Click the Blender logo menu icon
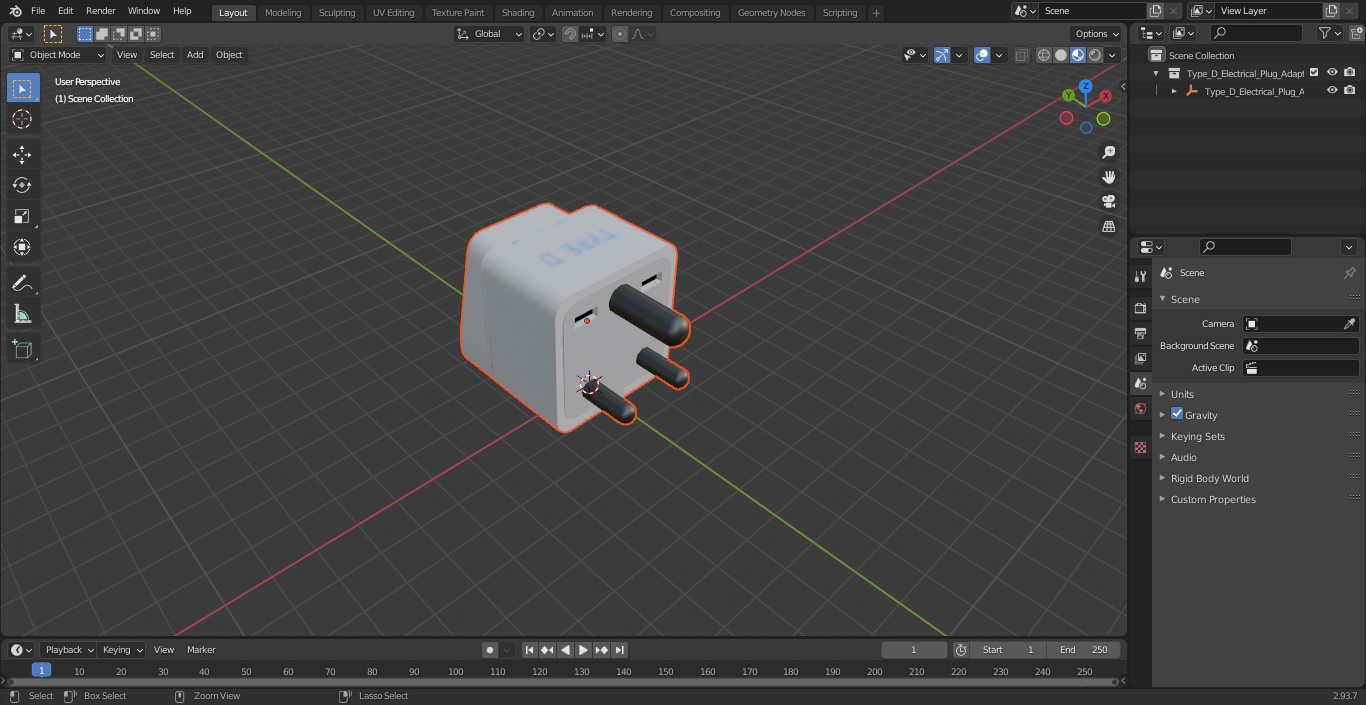Image resolution: width=1366 pixels, height=705 pixels. [x=15, y=11]
